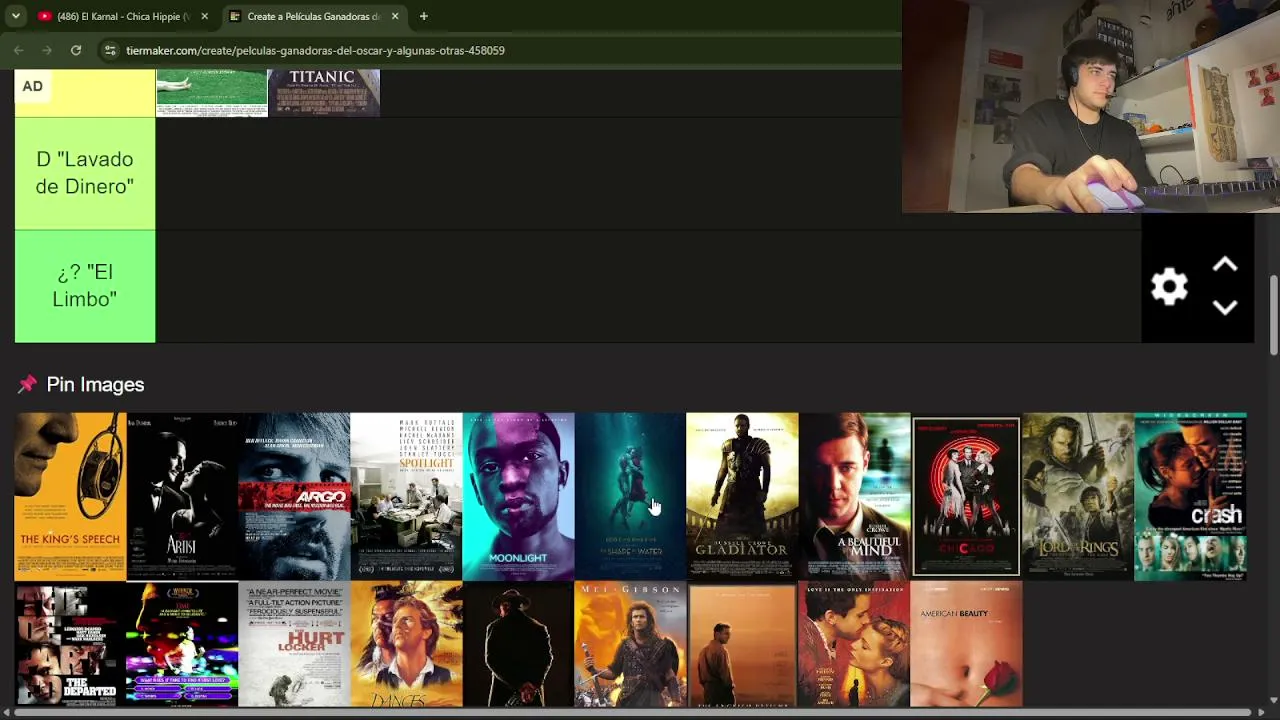Switch to the El Karnal - Chica Hippie YouTube tab
Image resolution: width=1280 pixels, height=720 pixels.
122,16
